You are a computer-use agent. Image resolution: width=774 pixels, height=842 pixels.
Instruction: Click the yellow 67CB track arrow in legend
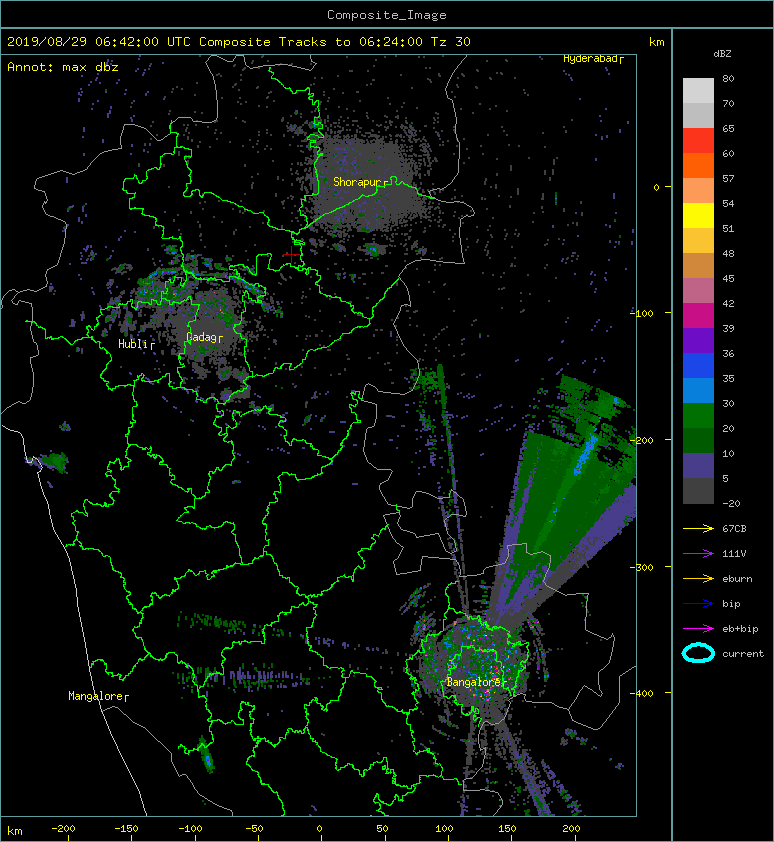click(698, 528)
